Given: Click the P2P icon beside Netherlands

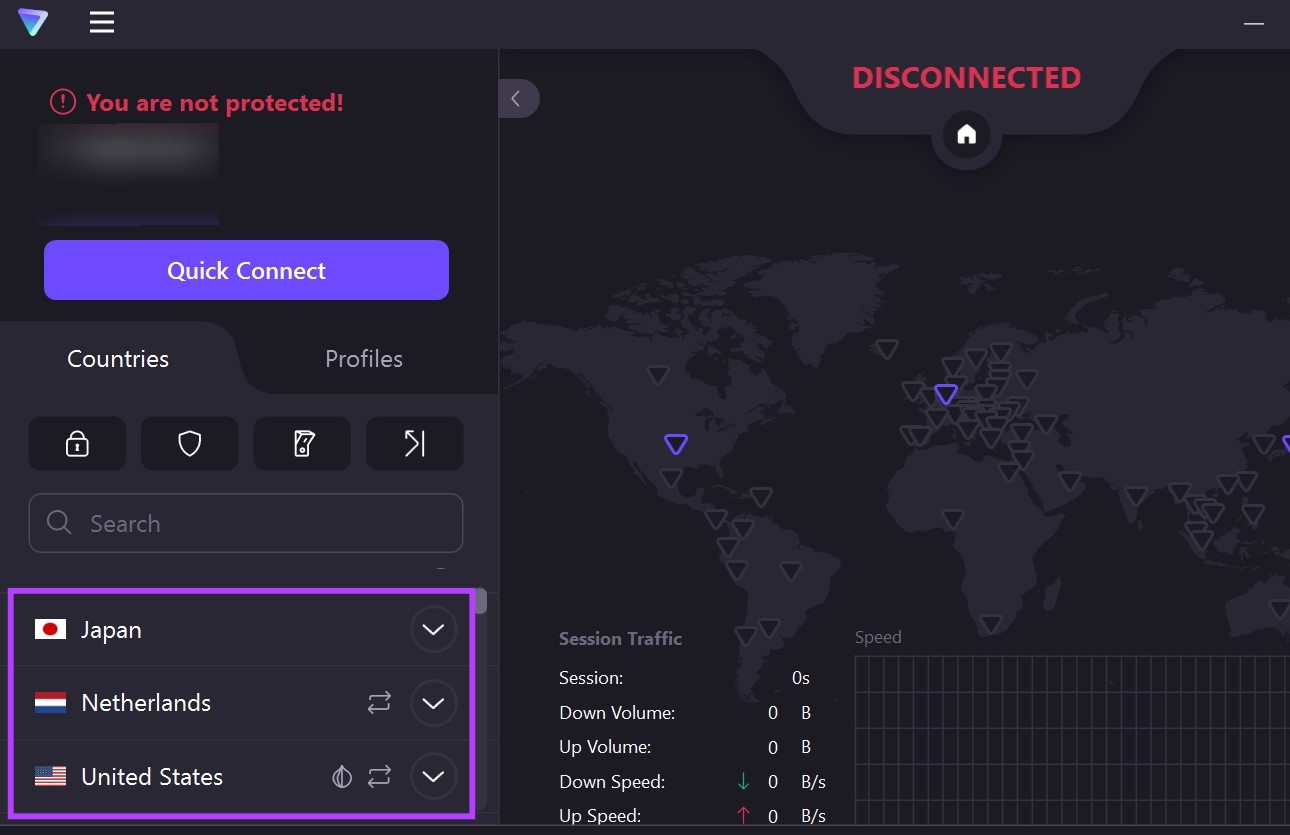Looking at the screenshot, I should (379, 703).
